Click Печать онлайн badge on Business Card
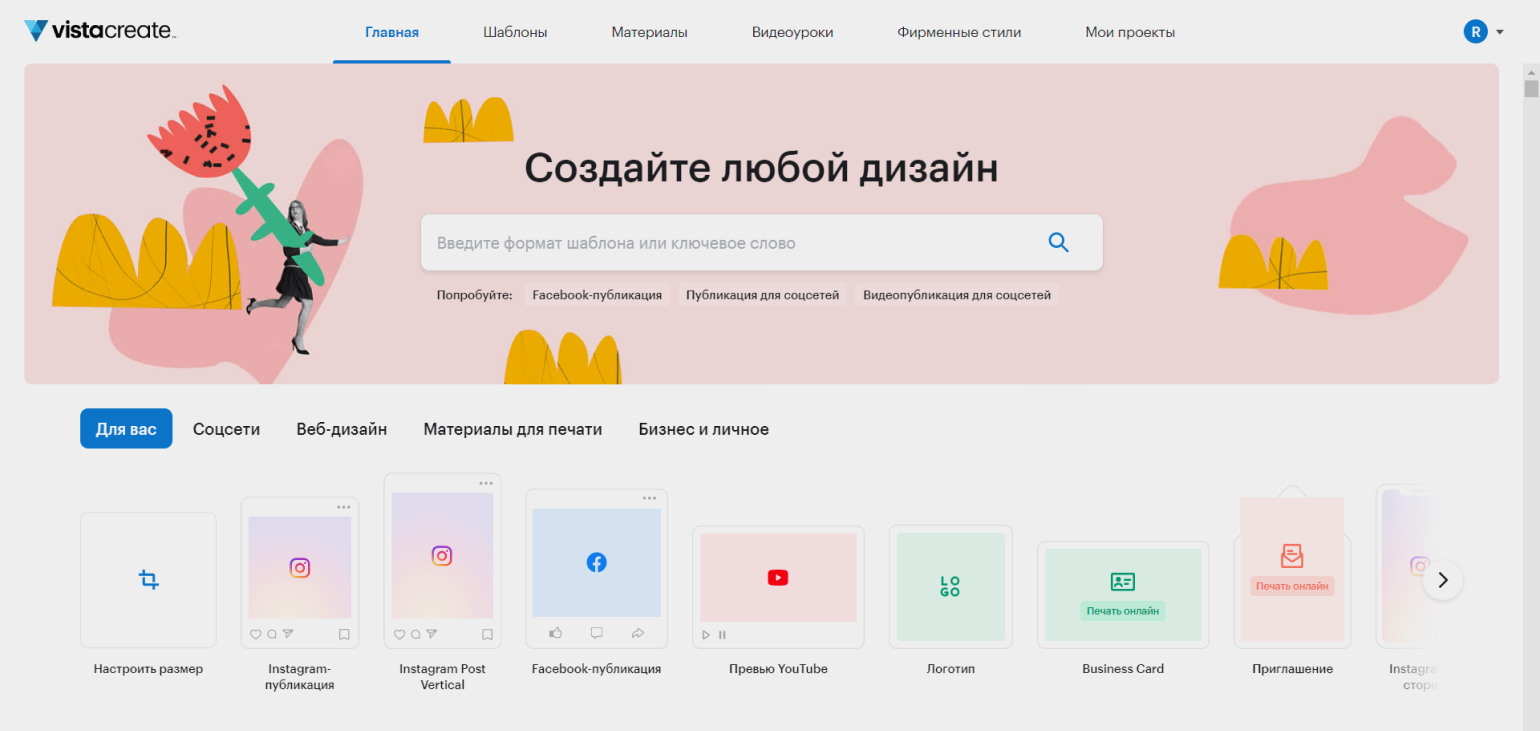The image size is (1540, 731). pyautogui.click(x=1123, y=611)
